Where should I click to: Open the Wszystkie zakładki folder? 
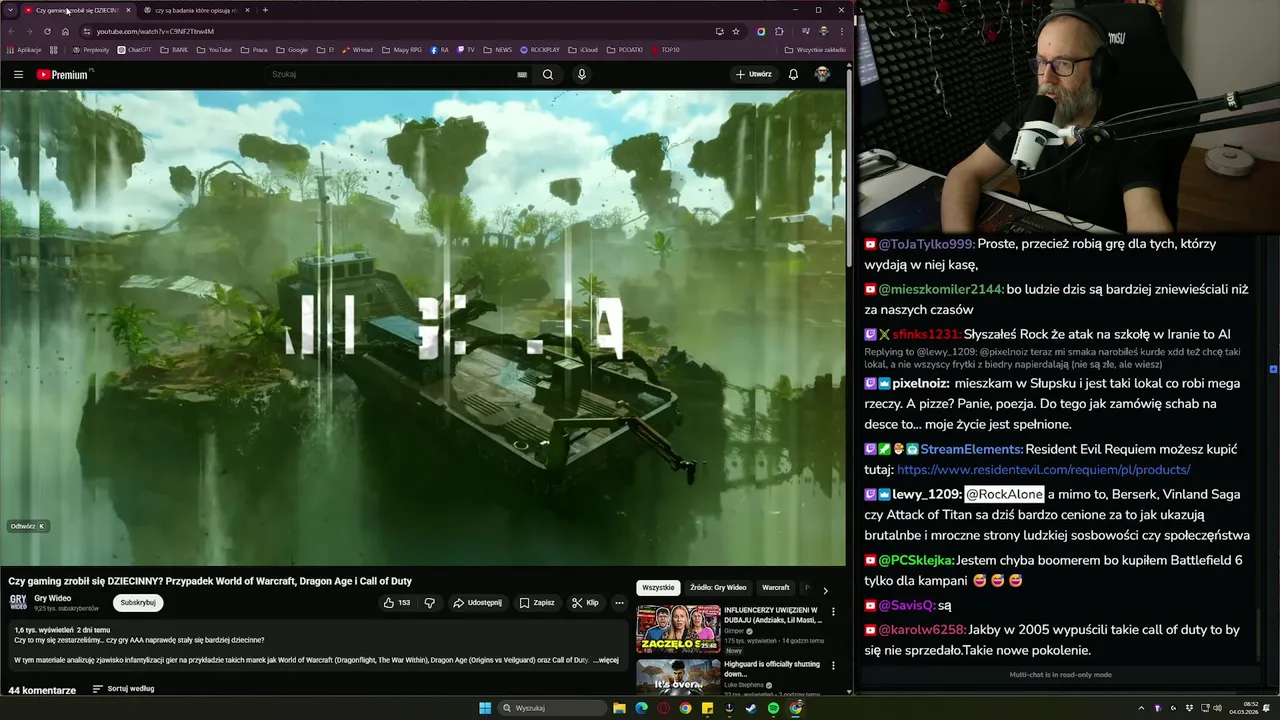tap(815, 49)
